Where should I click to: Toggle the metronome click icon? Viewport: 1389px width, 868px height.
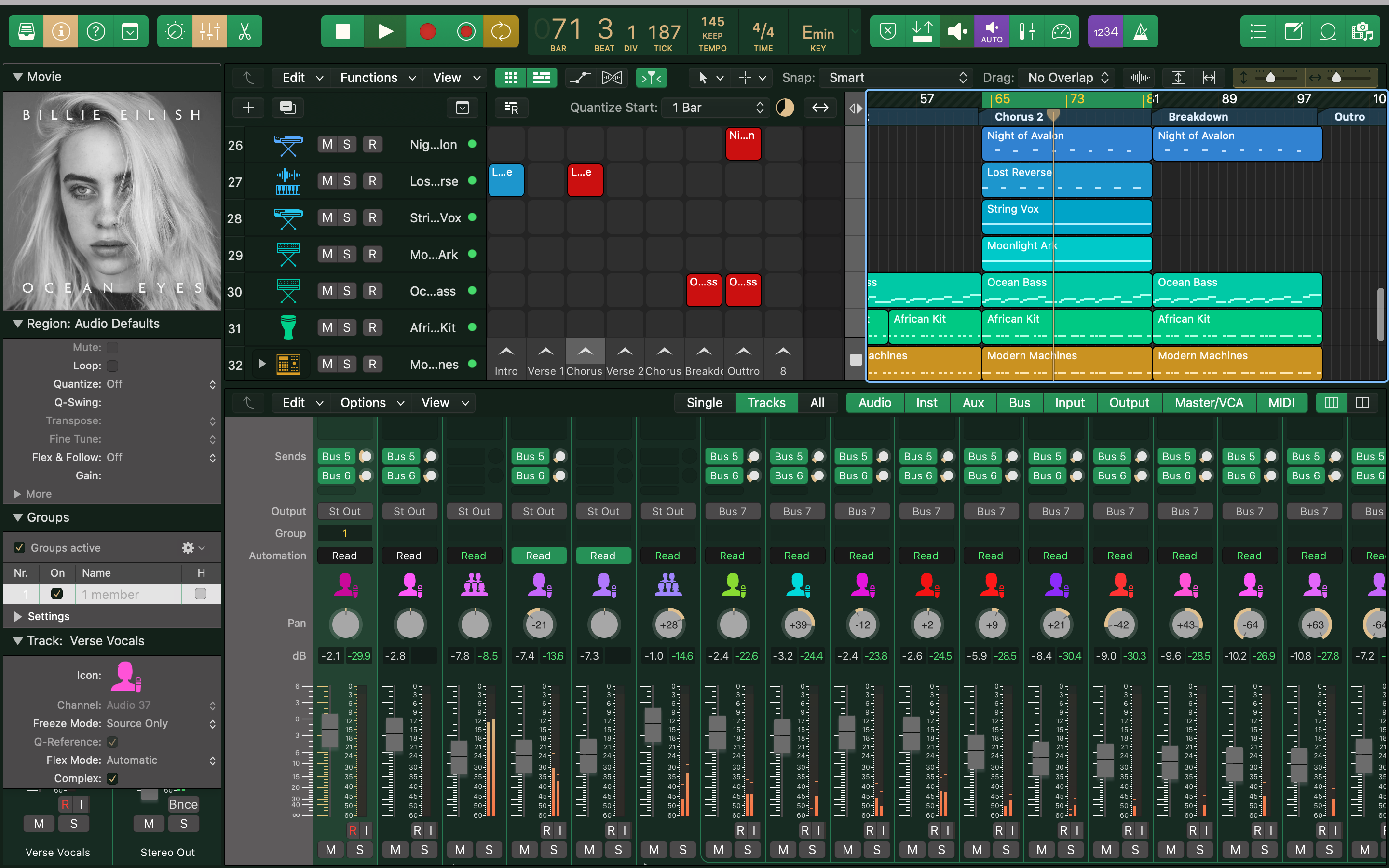click(1141, 31)
